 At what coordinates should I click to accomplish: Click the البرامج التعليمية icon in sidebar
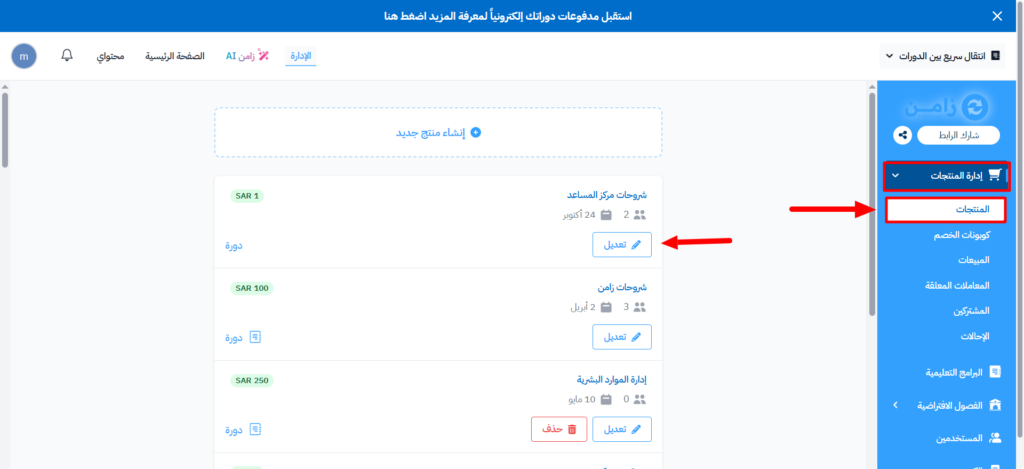tap(993, 372)
